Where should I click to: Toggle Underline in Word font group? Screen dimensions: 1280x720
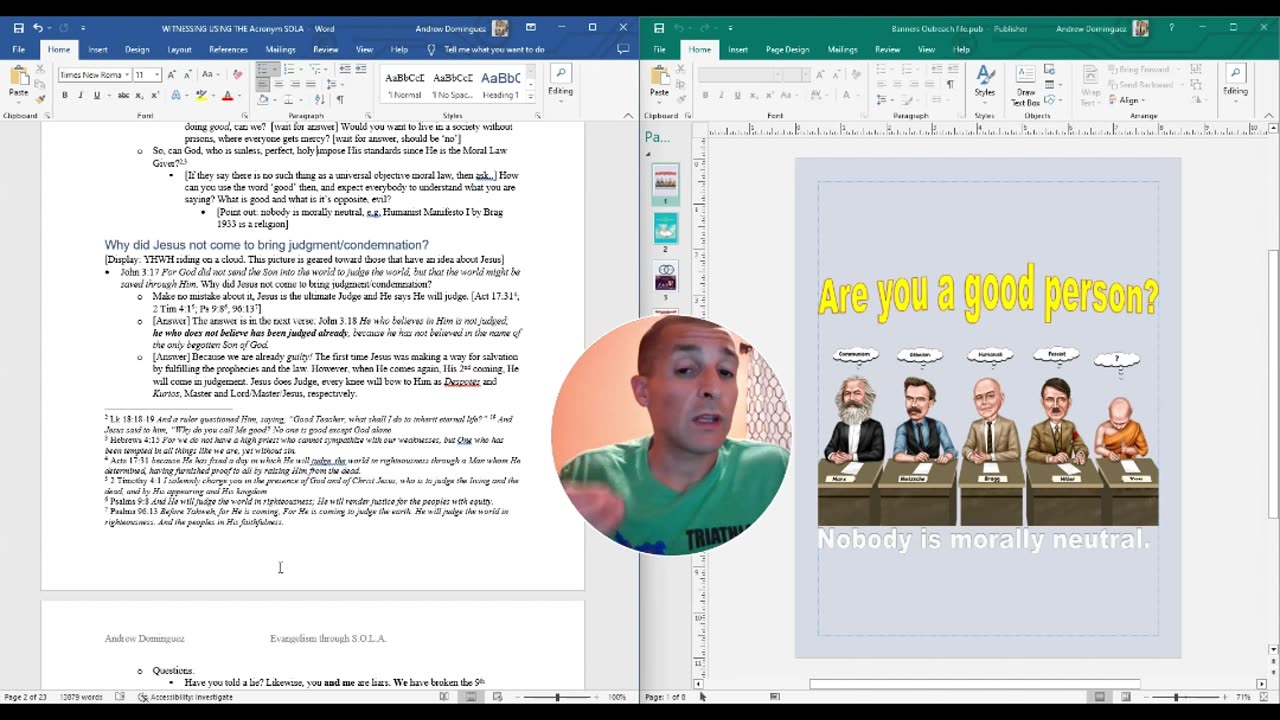tap(96, 95)
